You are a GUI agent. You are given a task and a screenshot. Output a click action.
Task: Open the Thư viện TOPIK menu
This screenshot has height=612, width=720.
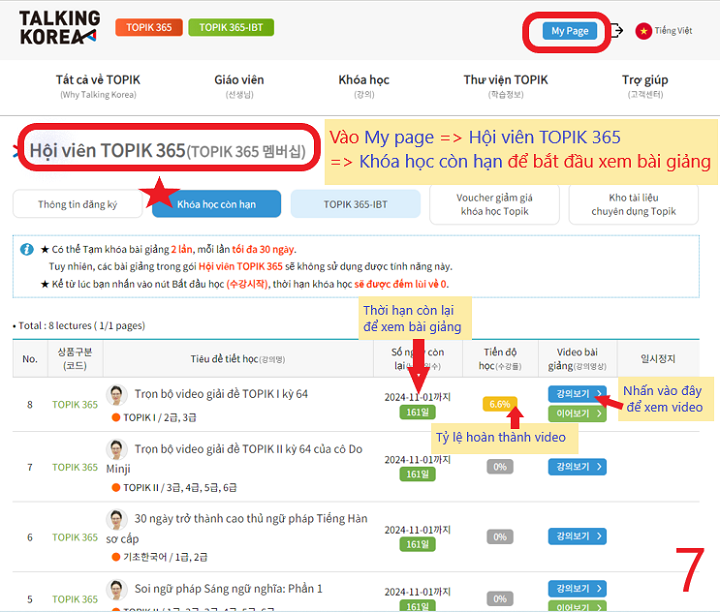point(506,86)
